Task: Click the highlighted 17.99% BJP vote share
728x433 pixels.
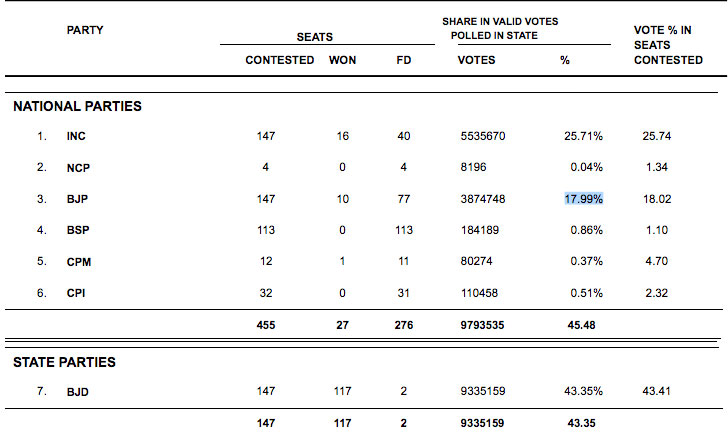Action: click(583, 199)
